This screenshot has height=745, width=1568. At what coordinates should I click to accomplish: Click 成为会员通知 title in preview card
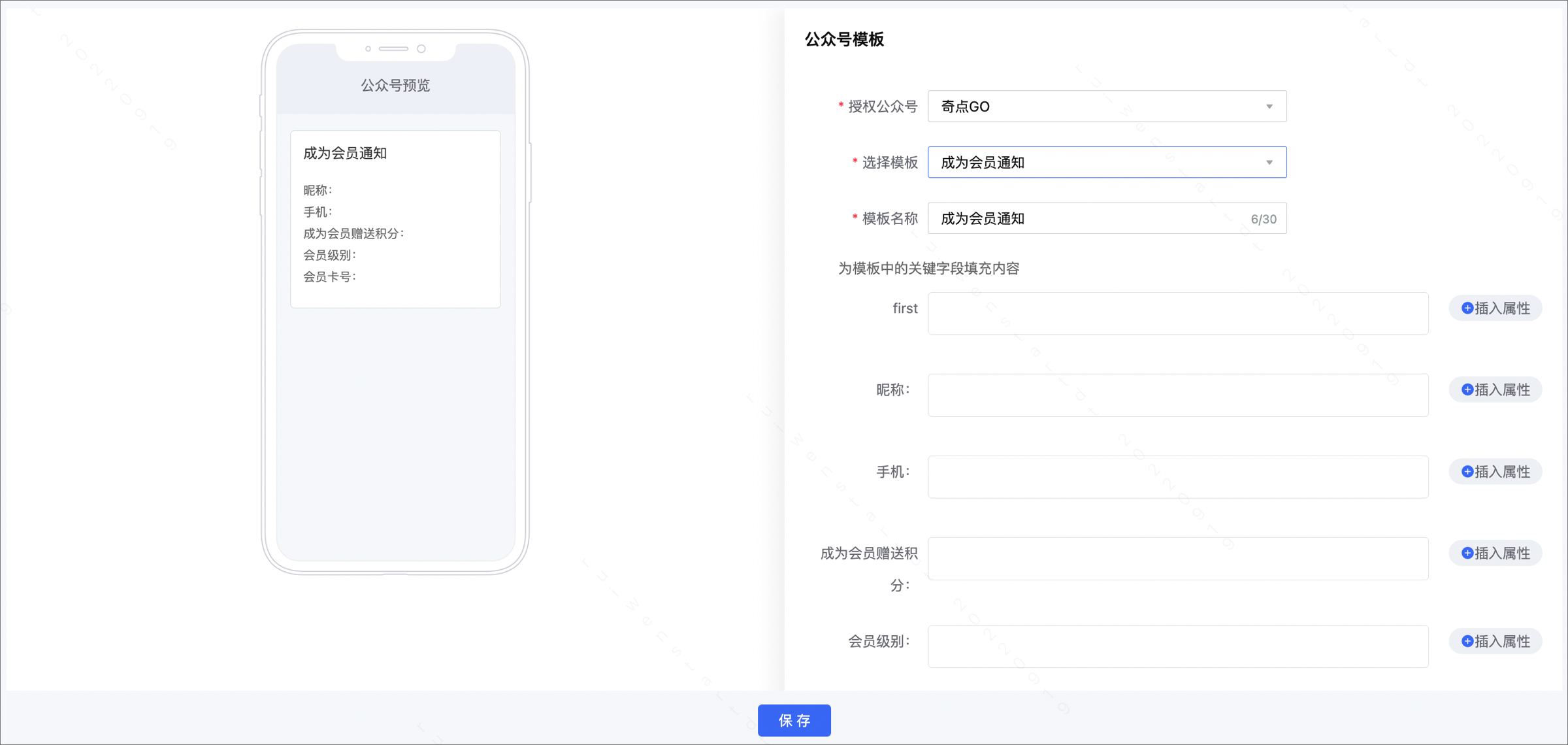pos(345,153)
